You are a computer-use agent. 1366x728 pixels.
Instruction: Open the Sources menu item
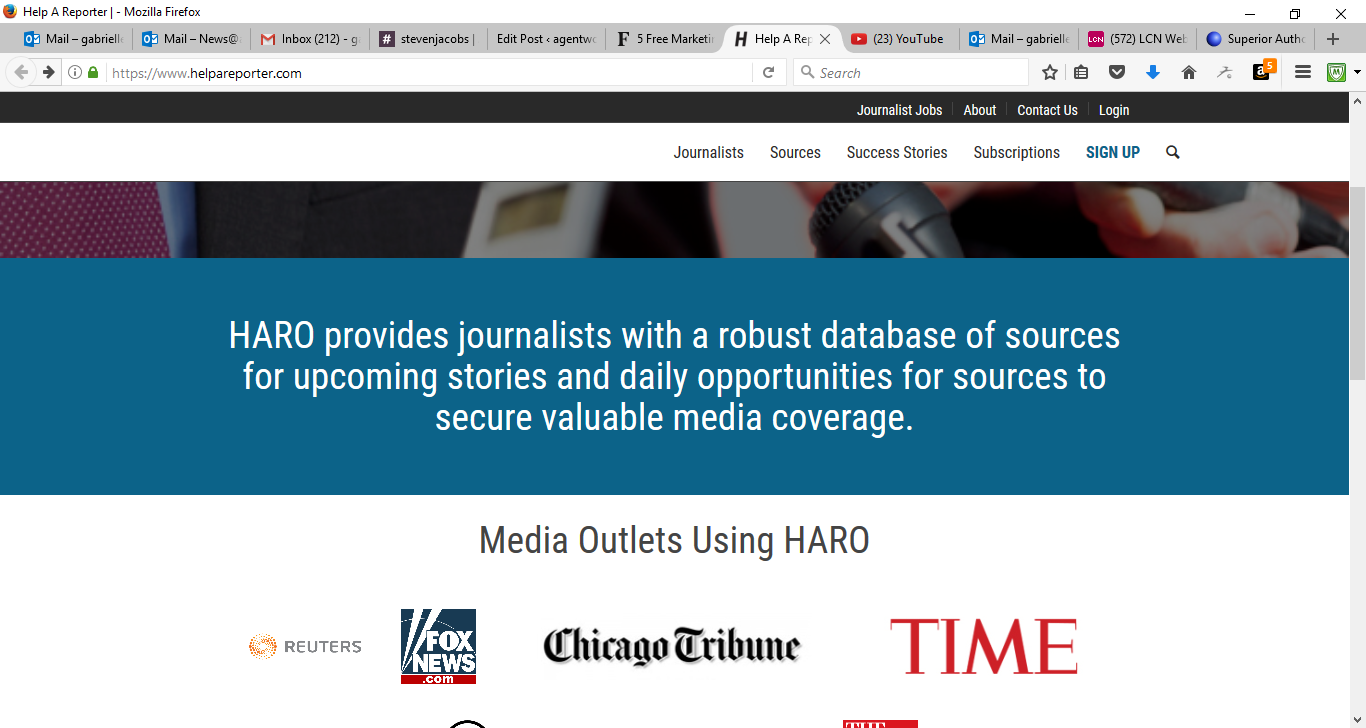[795, 152]
